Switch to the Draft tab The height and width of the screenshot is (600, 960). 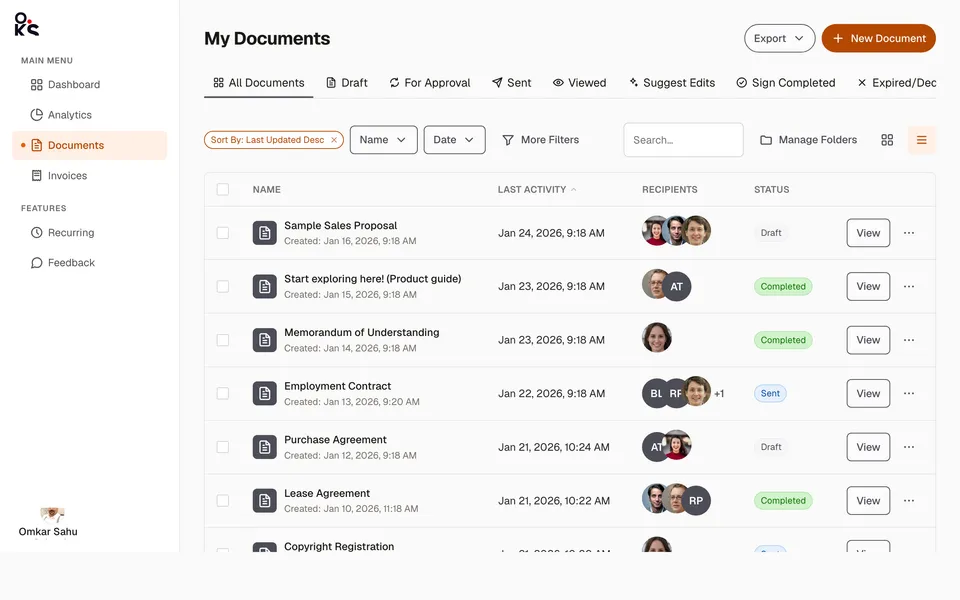click(347, 83)
